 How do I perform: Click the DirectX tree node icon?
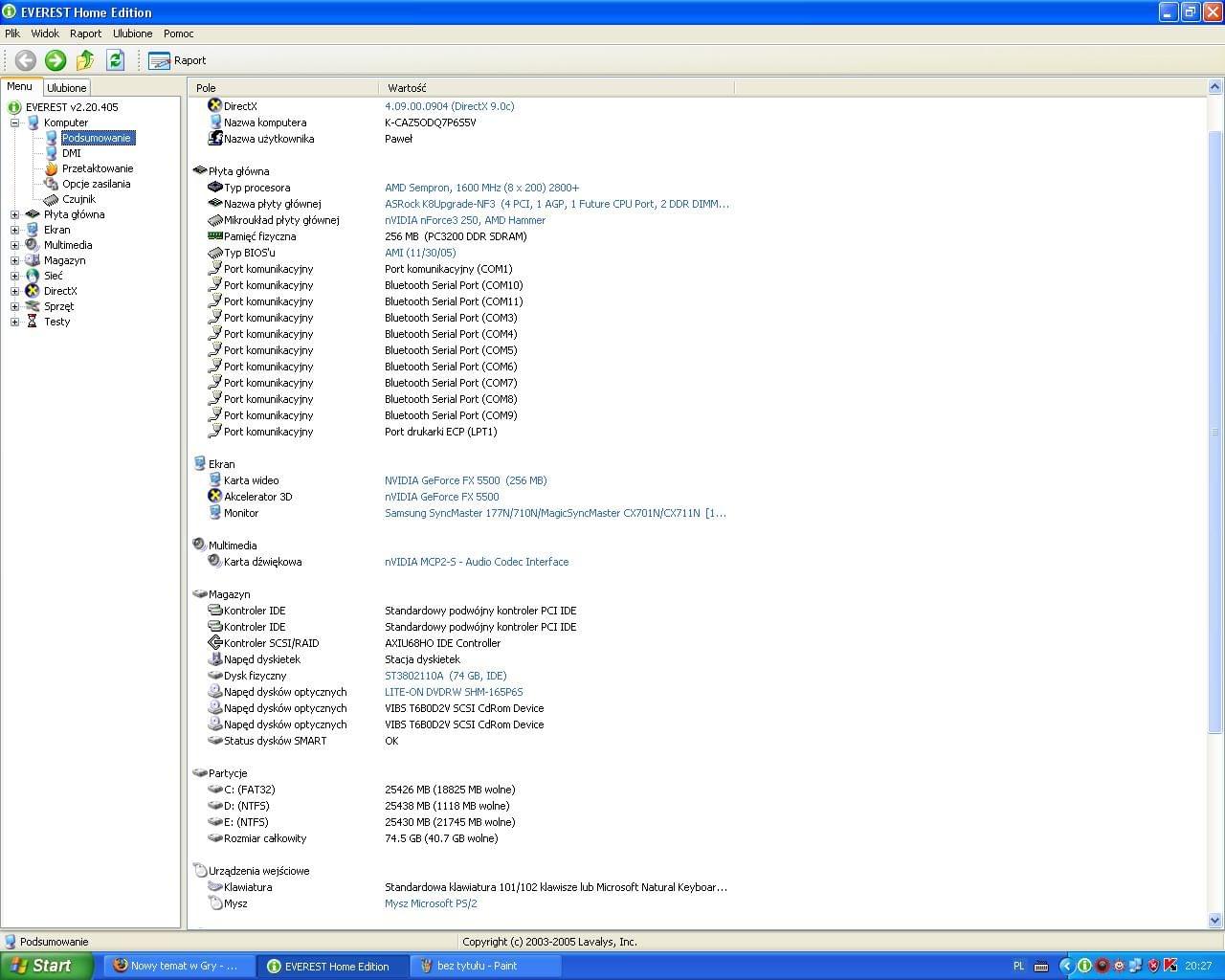click(33, 291)
